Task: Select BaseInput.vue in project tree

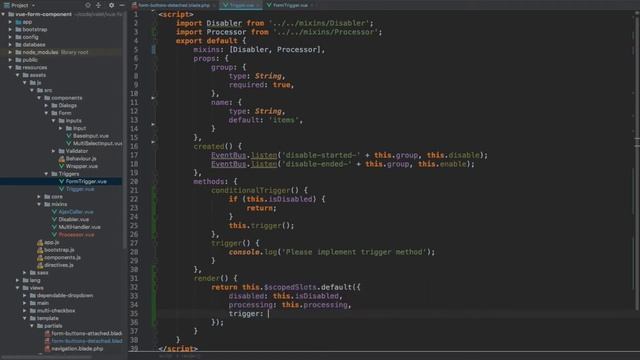Action: pos(91,136)
